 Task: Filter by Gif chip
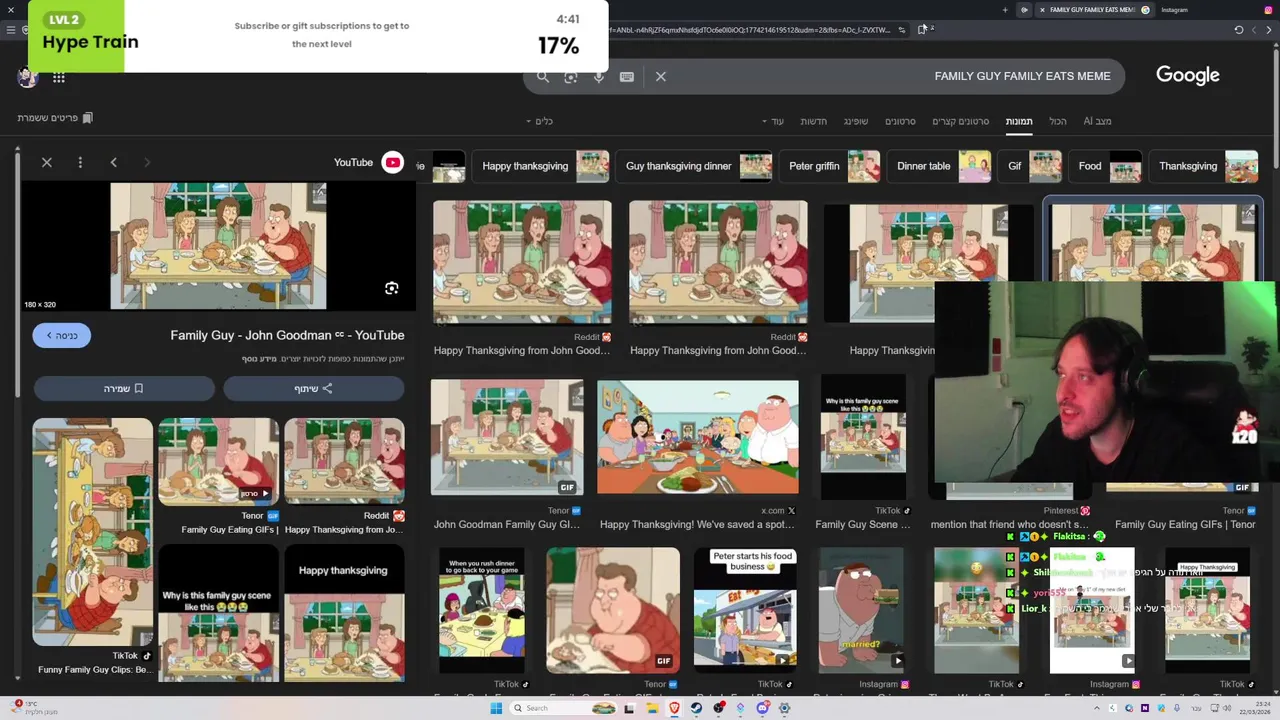[x=1032, y=166]
